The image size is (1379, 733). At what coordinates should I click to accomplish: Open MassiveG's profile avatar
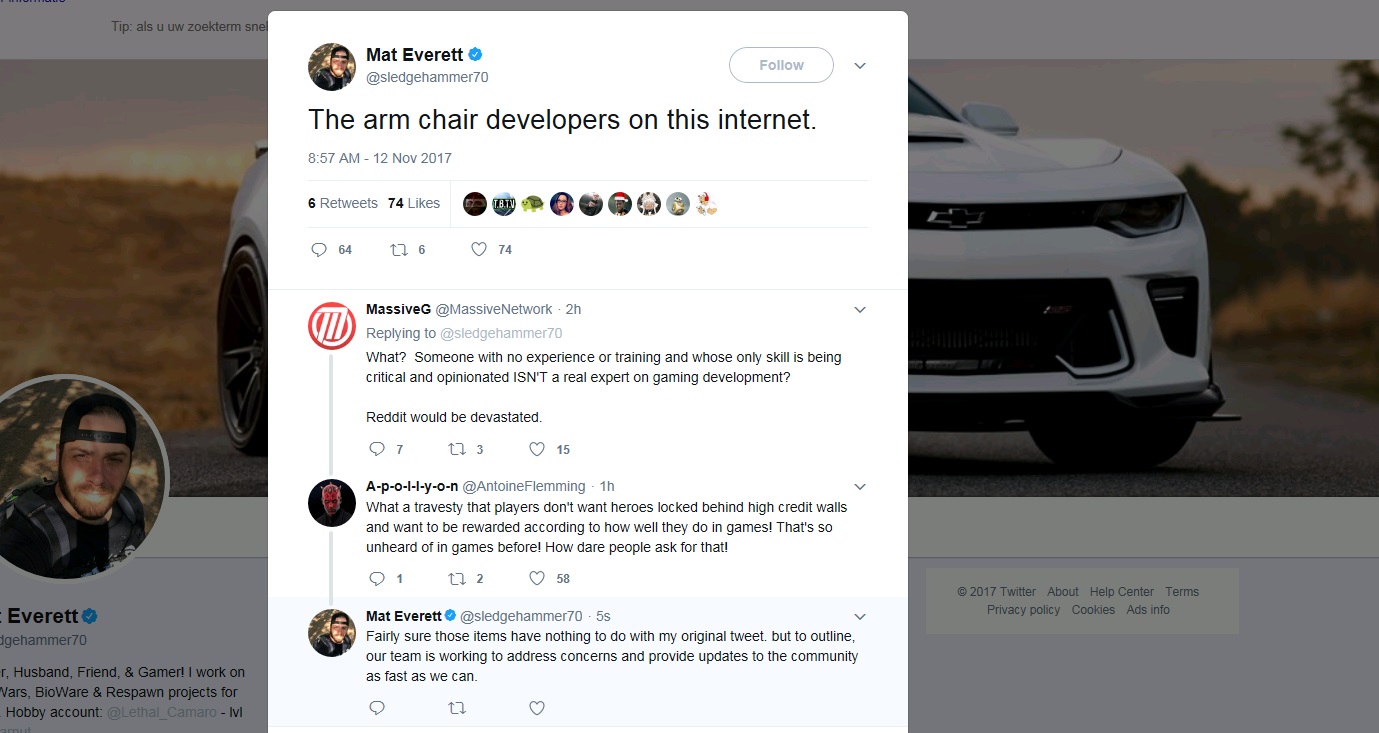pyautogui.click(x=332, y=326)
